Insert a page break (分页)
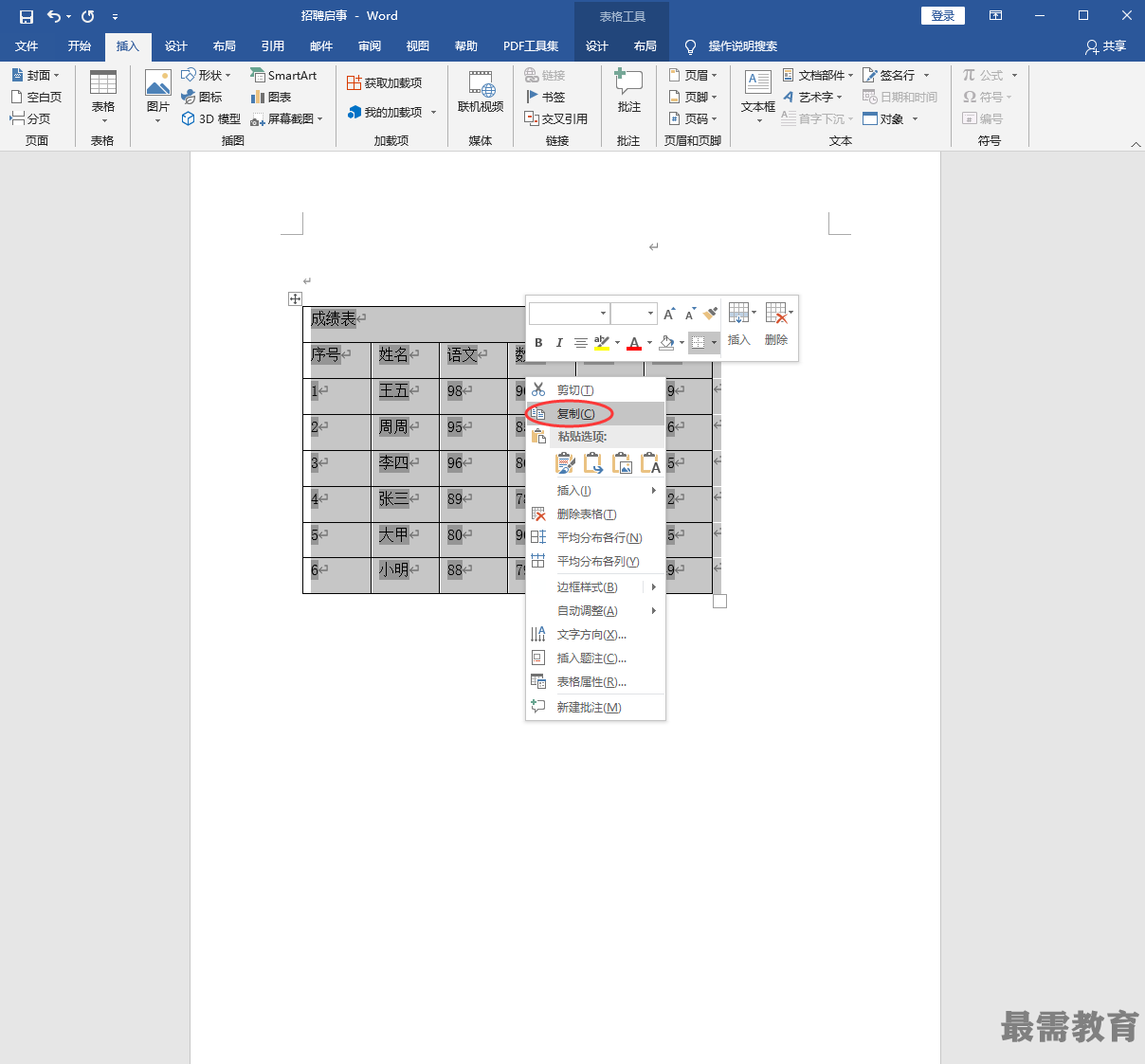This screenshot has height=1064, width=1145. (30, 118)
